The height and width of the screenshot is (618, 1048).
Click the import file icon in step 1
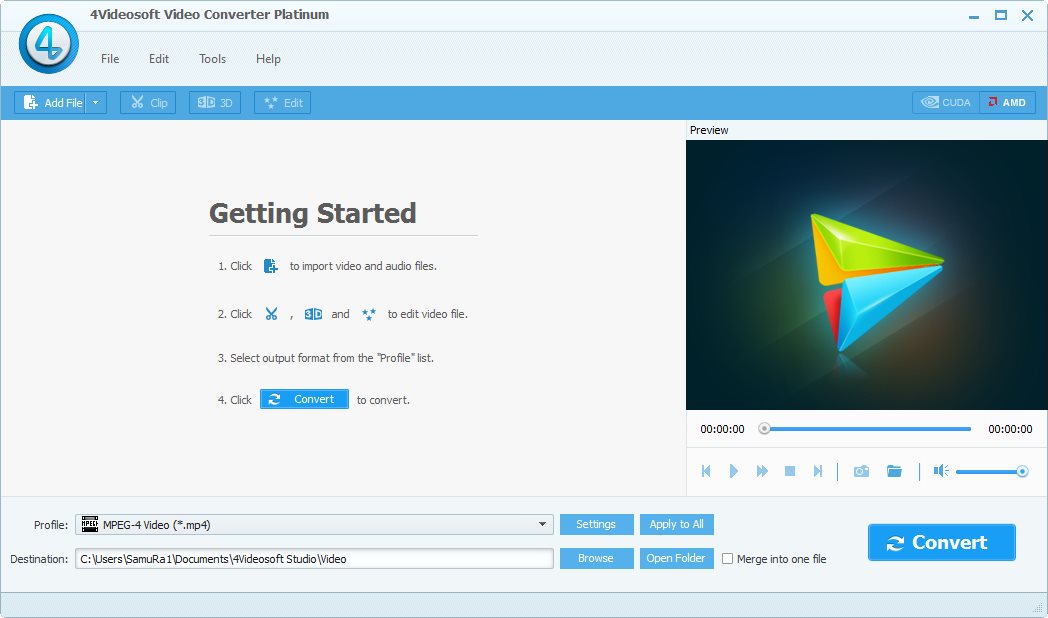coord(271,266)
